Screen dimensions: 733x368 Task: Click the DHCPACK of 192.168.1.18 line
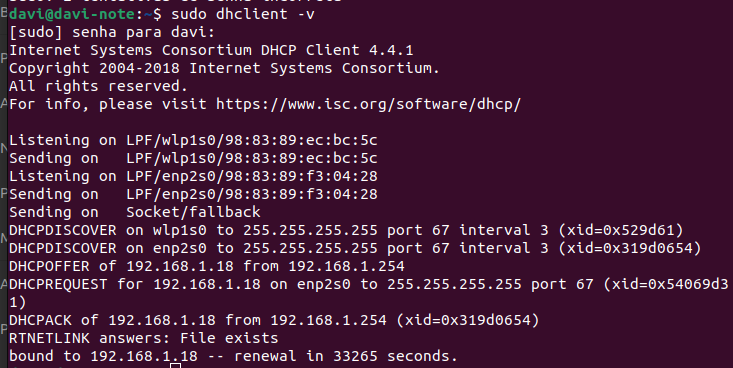point(274,320)
